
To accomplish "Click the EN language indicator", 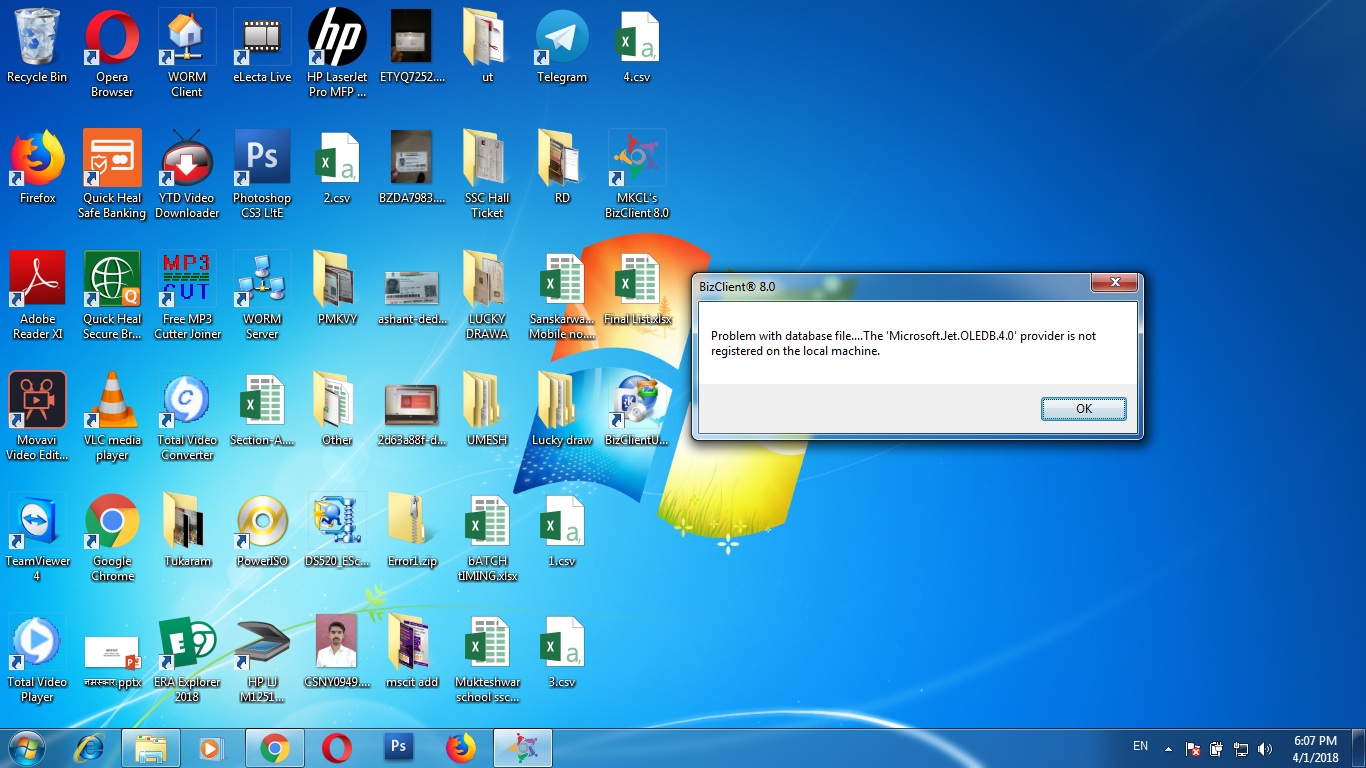I will (x=1140, y=746).
